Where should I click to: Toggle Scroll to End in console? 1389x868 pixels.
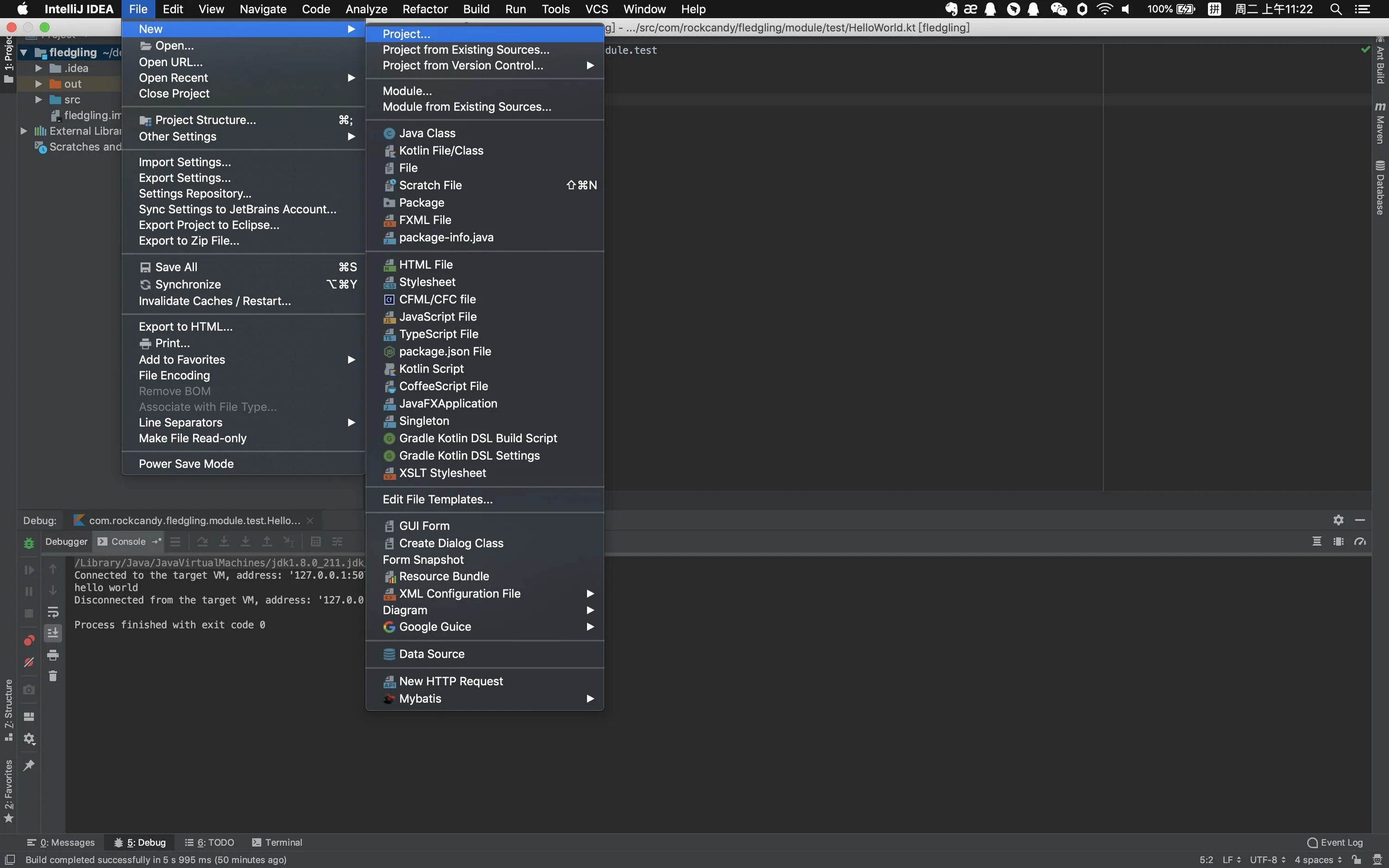point(53,633)
